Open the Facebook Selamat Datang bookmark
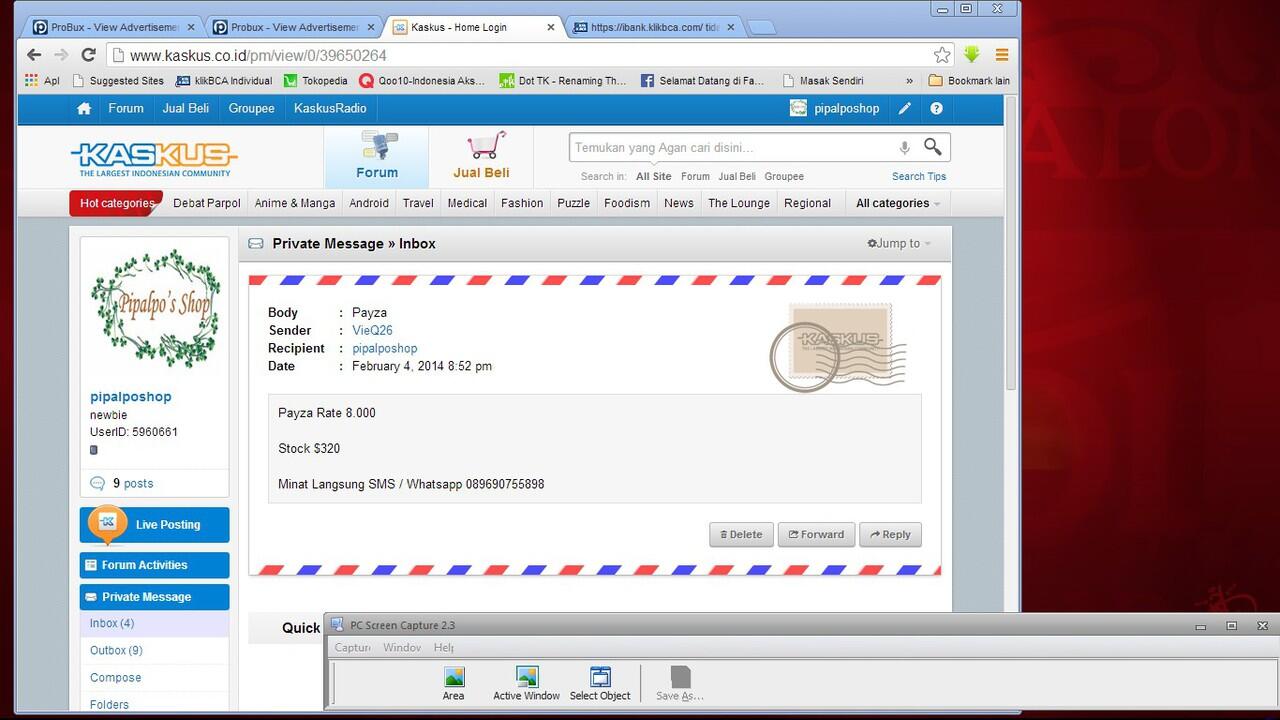 [x=702, y=81]
